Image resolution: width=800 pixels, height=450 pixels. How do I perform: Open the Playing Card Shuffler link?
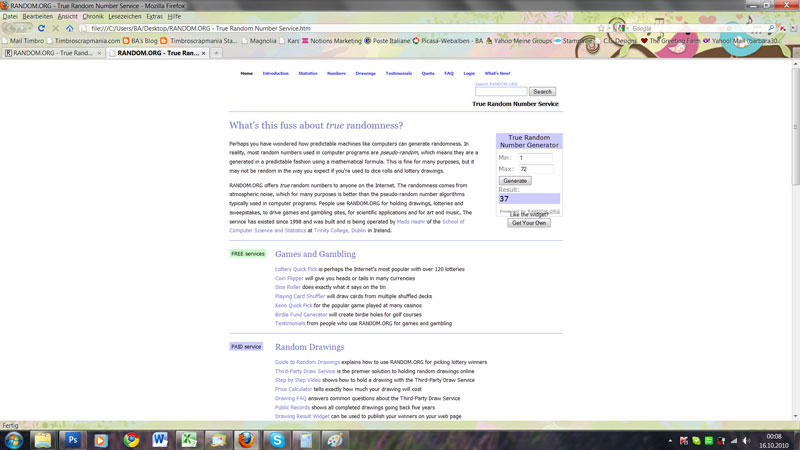coord(300,296)
